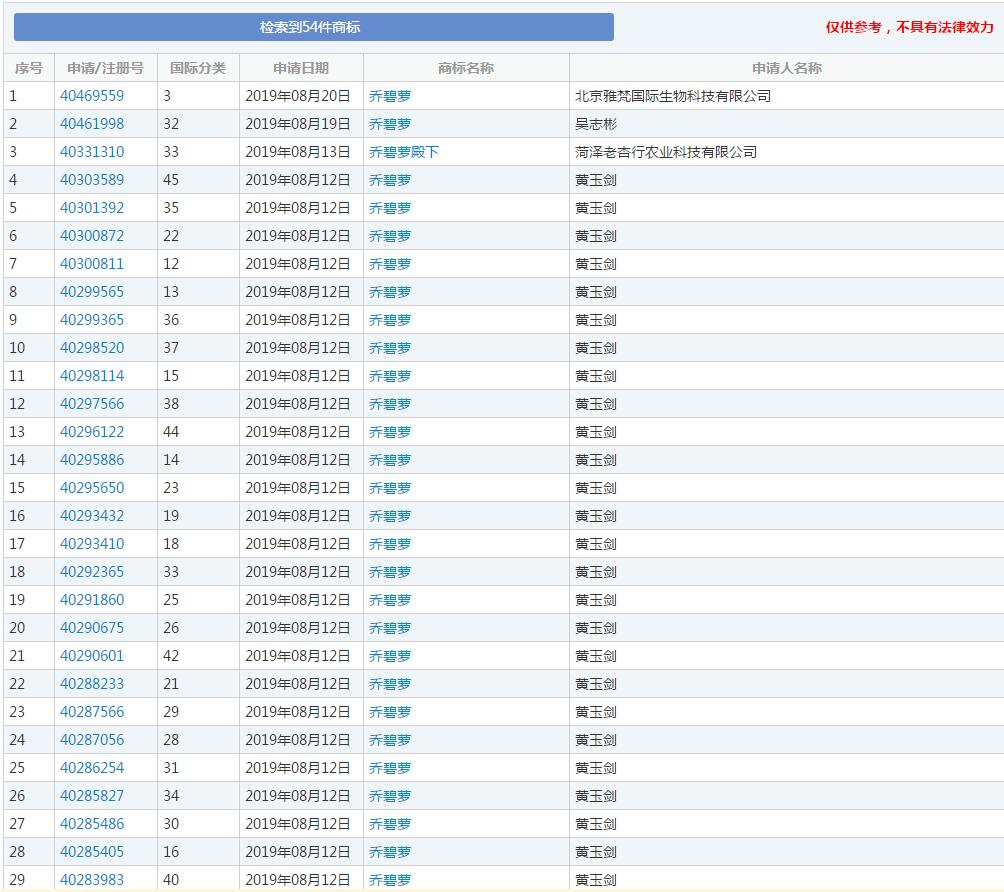Click the 申请人名称 column header
The width and height of the screenshot is (1004, 892).
coord(786,68)
